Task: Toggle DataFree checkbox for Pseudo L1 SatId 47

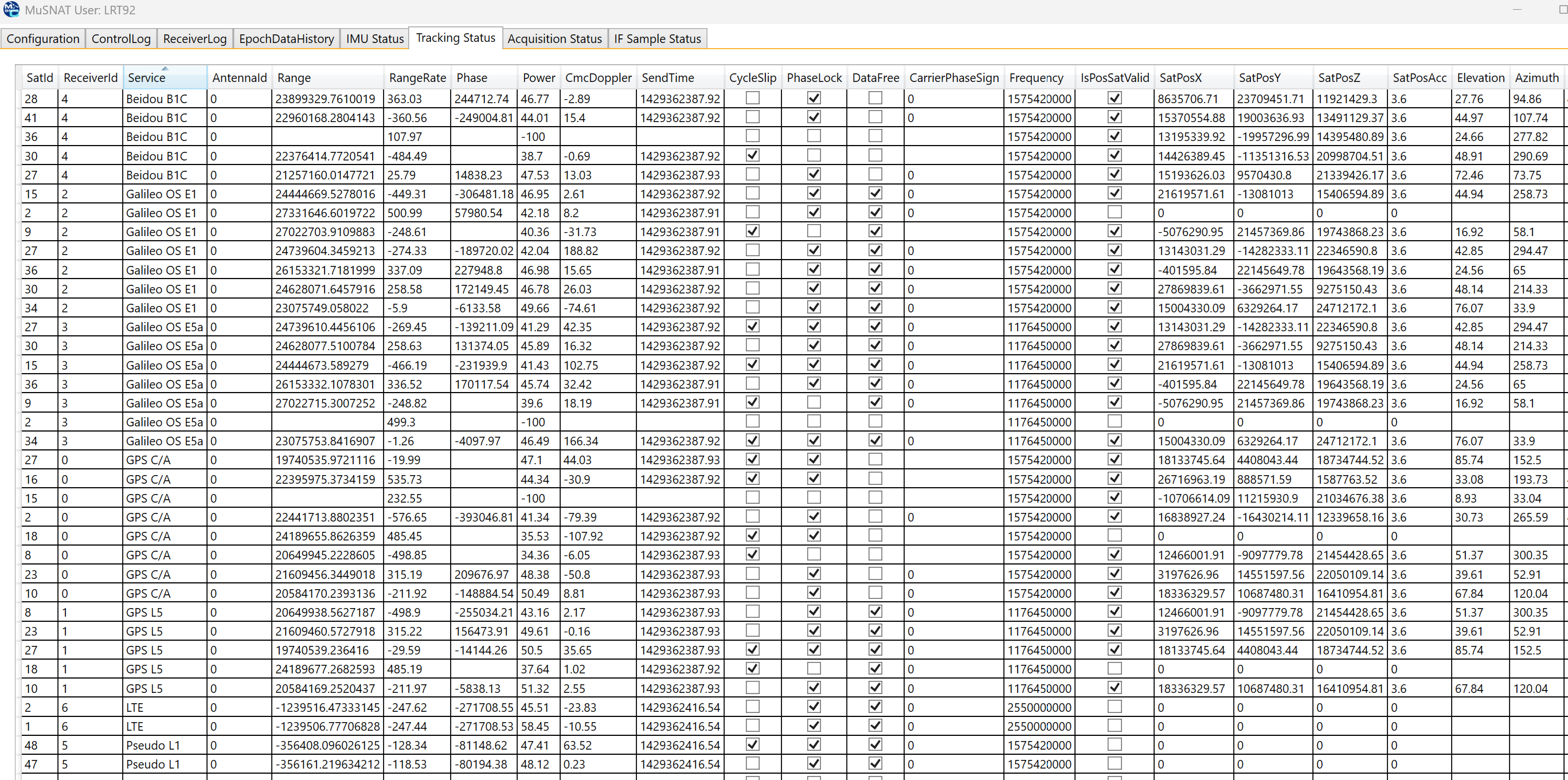Action: pos(875,763)
